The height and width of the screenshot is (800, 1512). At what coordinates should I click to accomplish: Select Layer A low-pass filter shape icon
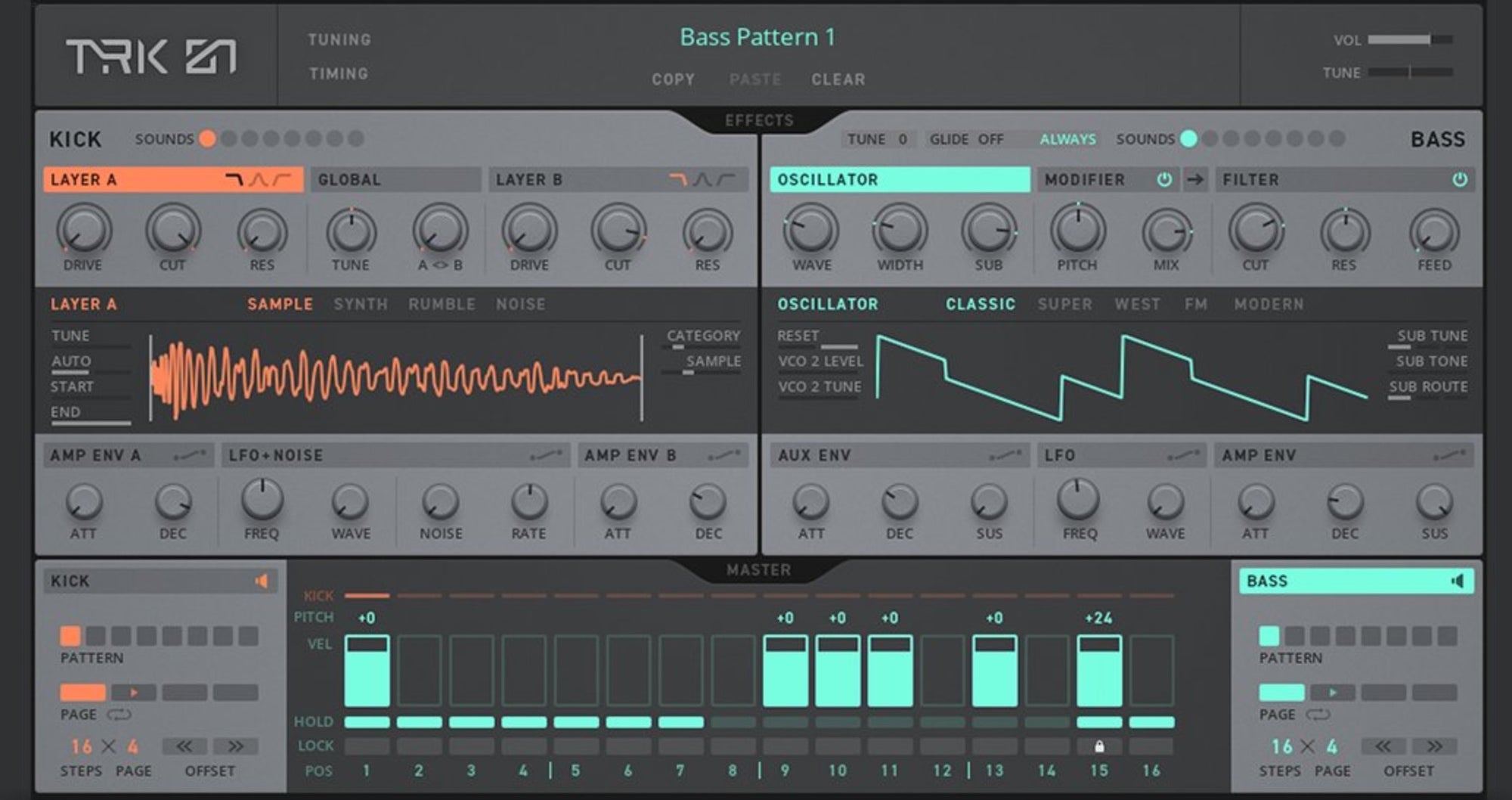234,180
